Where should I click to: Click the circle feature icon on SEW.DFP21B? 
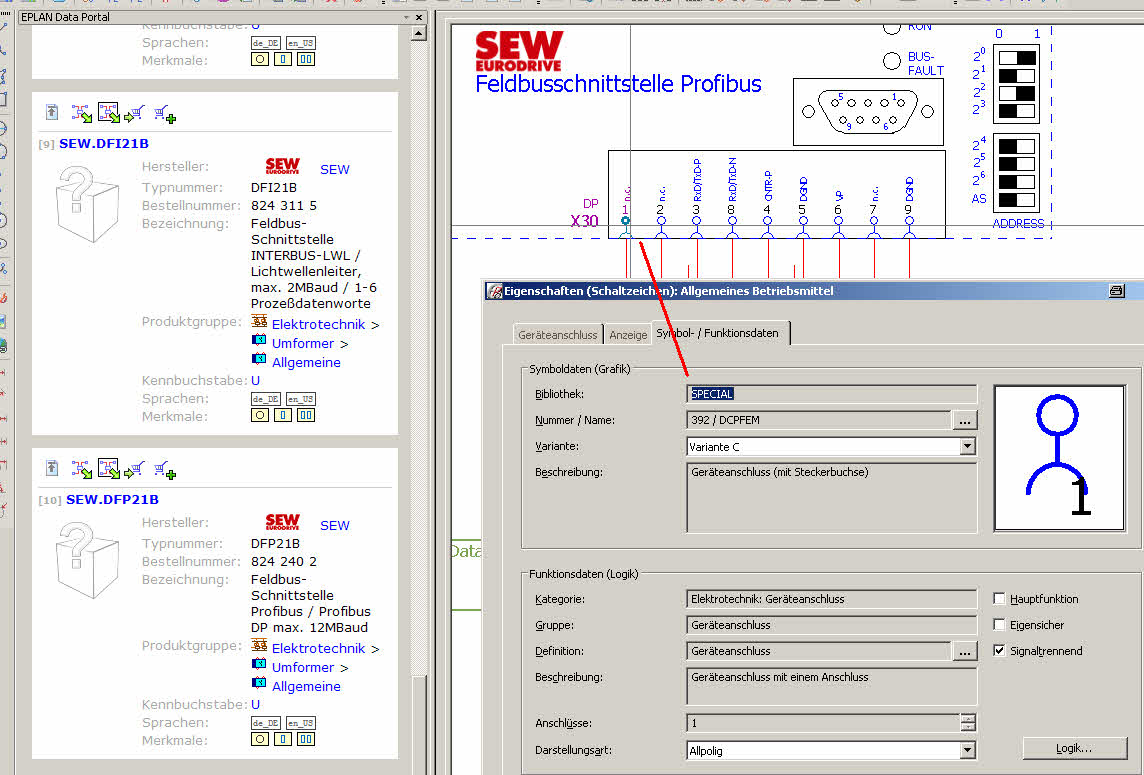[x=260, y=739]
